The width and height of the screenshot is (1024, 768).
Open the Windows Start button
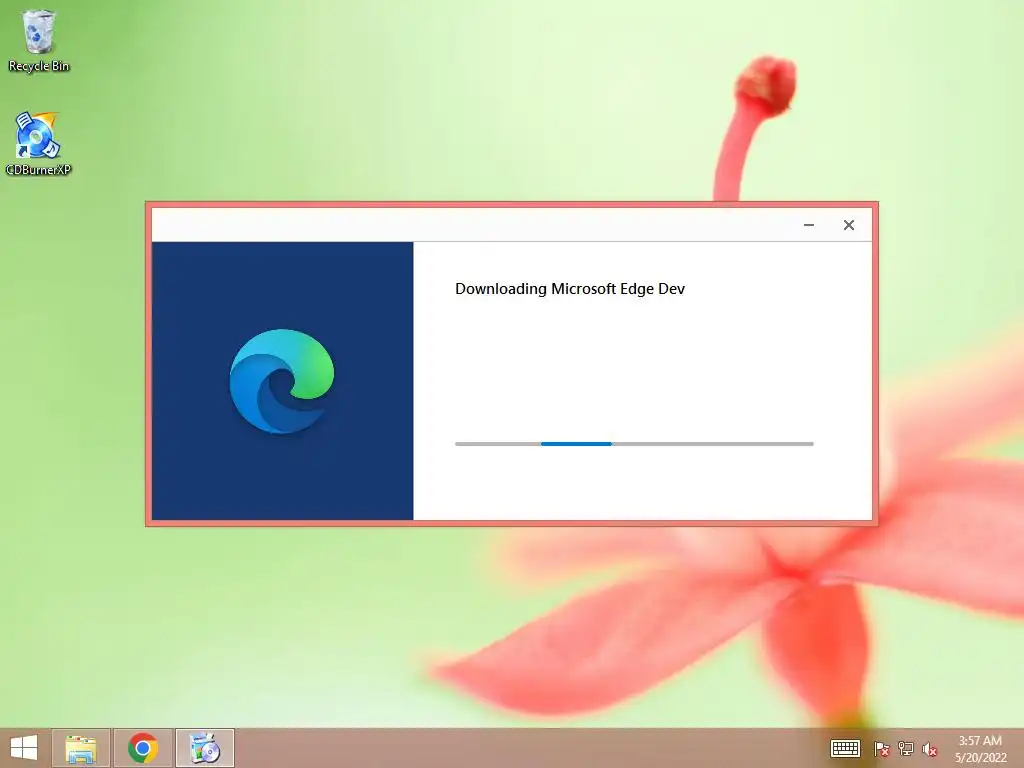[24, 748]
